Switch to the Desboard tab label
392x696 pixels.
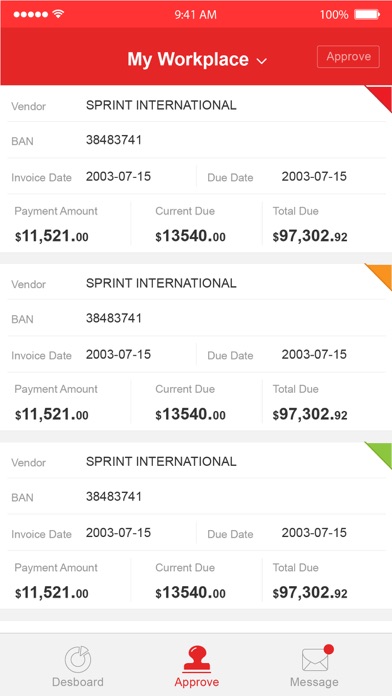click(78, 682)
